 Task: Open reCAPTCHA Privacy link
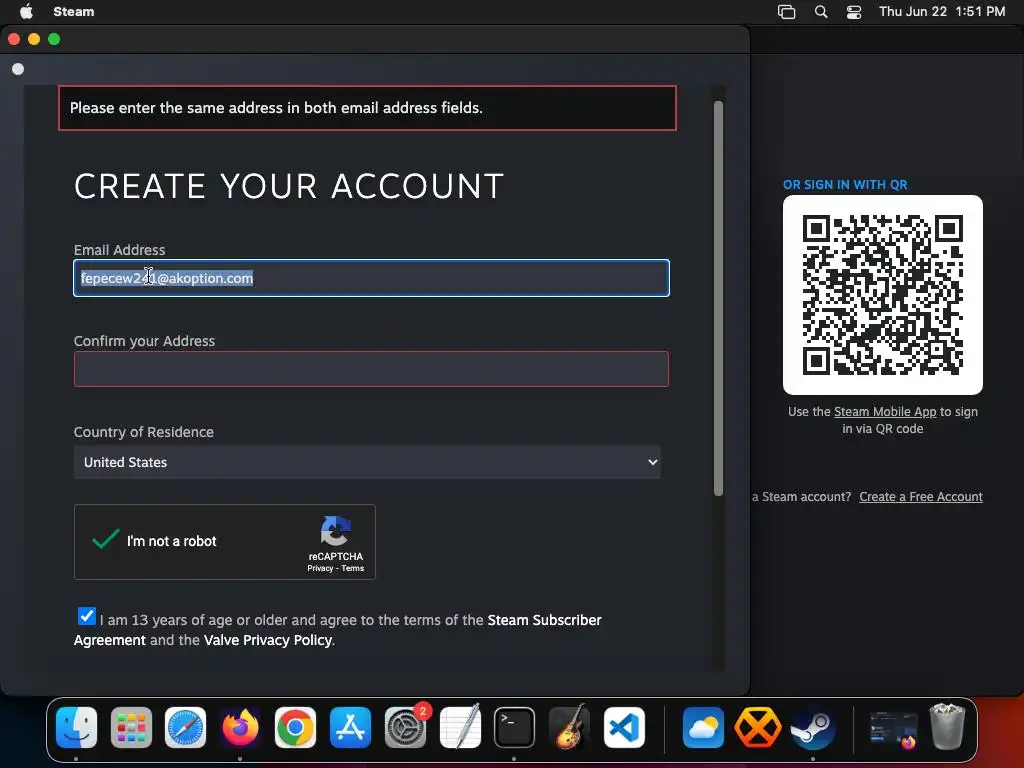point(320,568)
